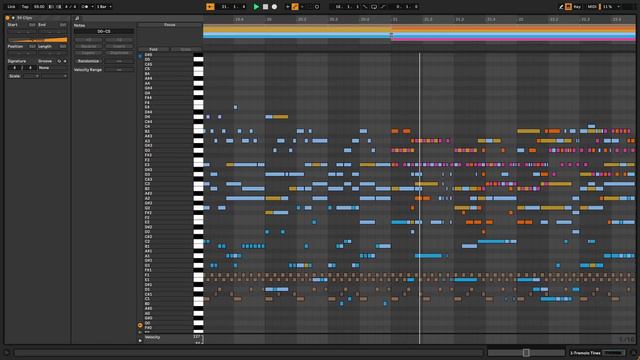Click the Position Set button

(32, 47)
